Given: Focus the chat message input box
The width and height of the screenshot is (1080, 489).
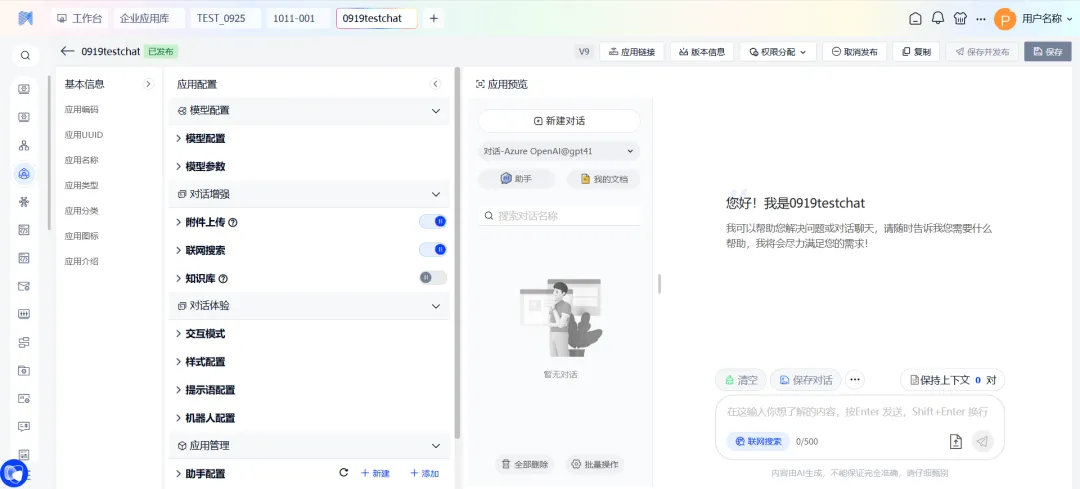Looking at the screenshot, I should point(860,412).
